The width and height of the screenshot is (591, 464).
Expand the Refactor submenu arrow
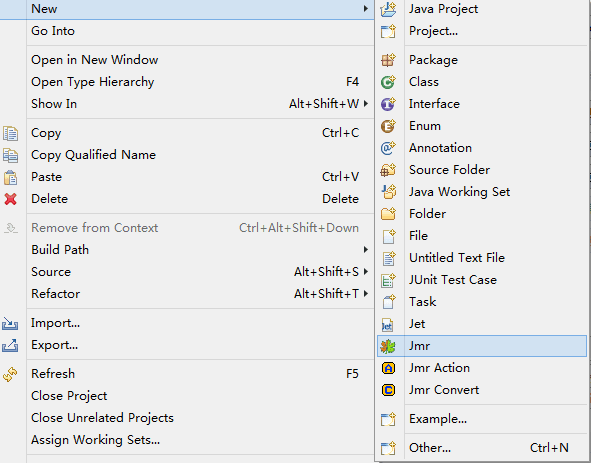[366, 294]
